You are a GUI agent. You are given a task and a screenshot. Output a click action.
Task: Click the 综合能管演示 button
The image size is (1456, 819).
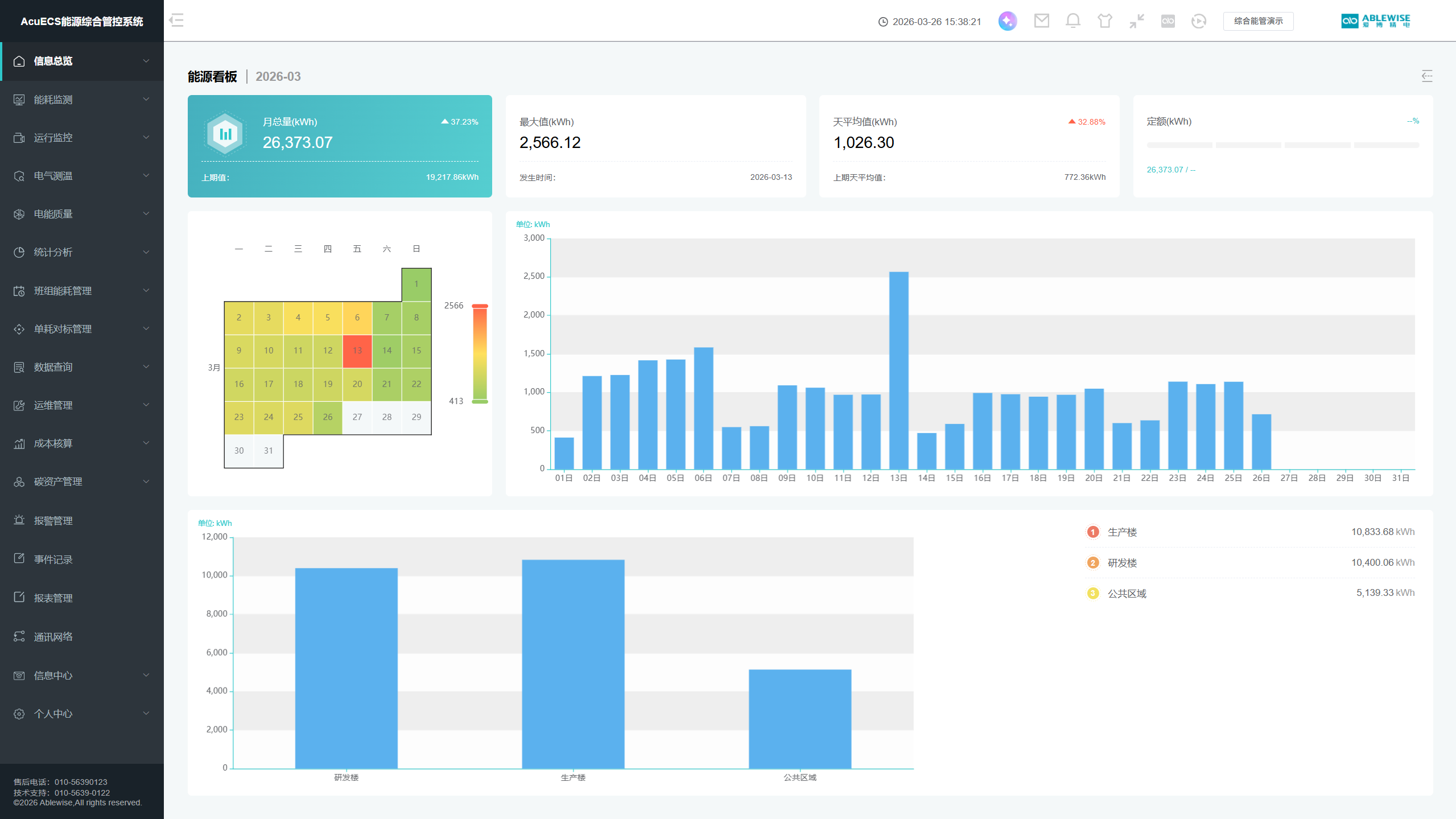(1258, 21)
